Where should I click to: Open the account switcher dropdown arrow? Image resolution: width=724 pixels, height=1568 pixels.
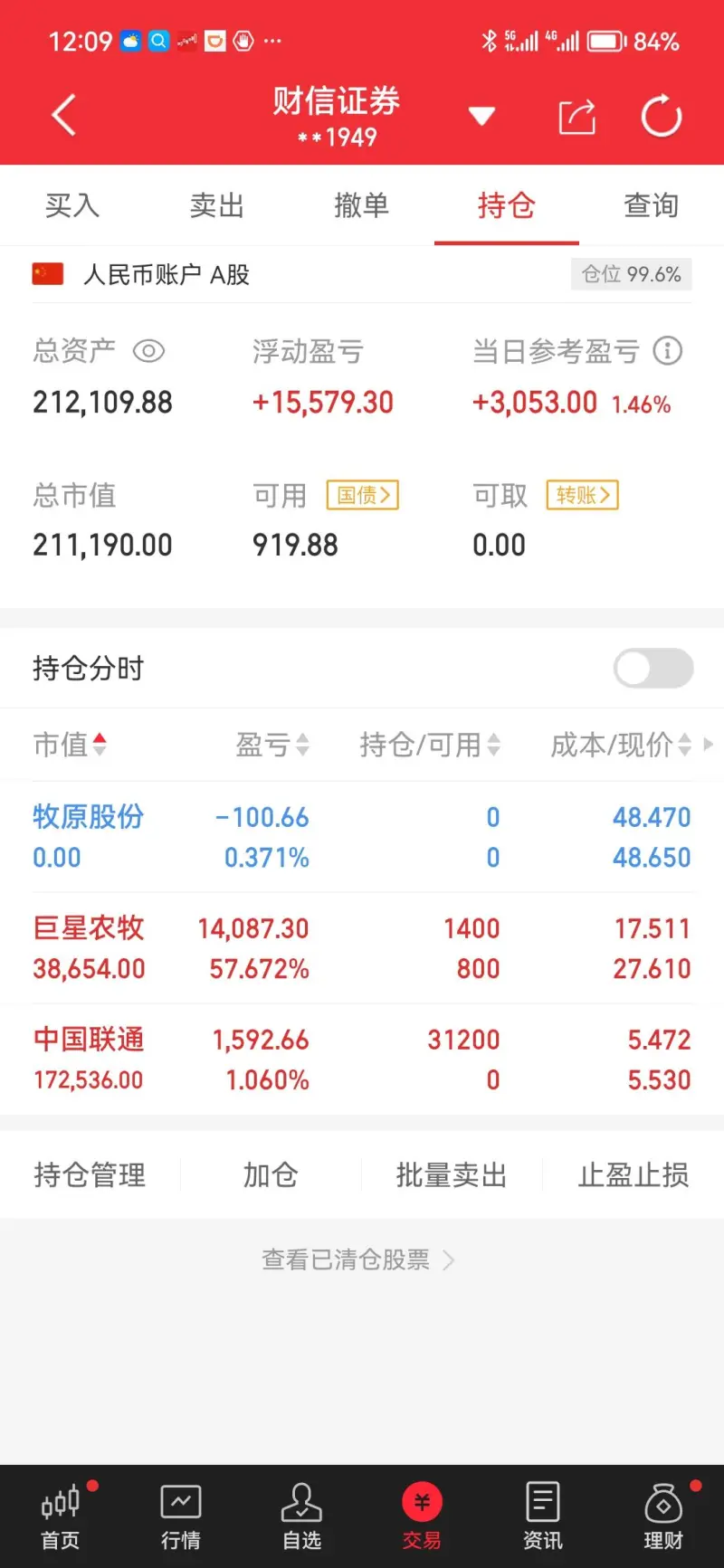pos(481,116)
